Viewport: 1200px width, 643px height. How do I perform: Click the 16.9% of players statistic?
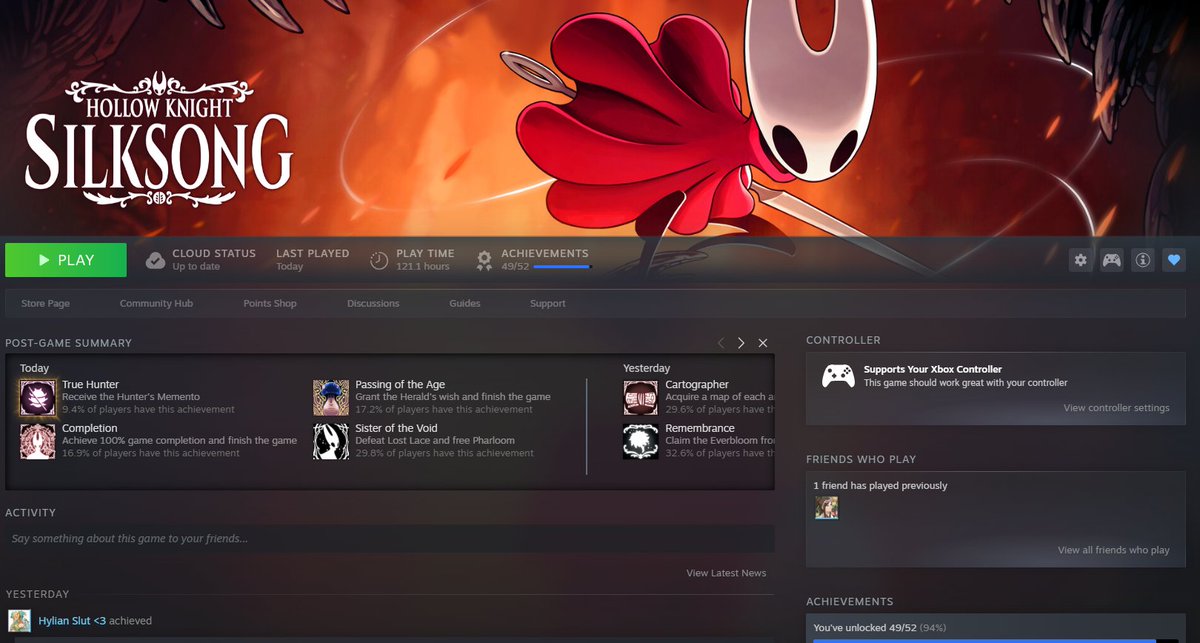[151, 453]
